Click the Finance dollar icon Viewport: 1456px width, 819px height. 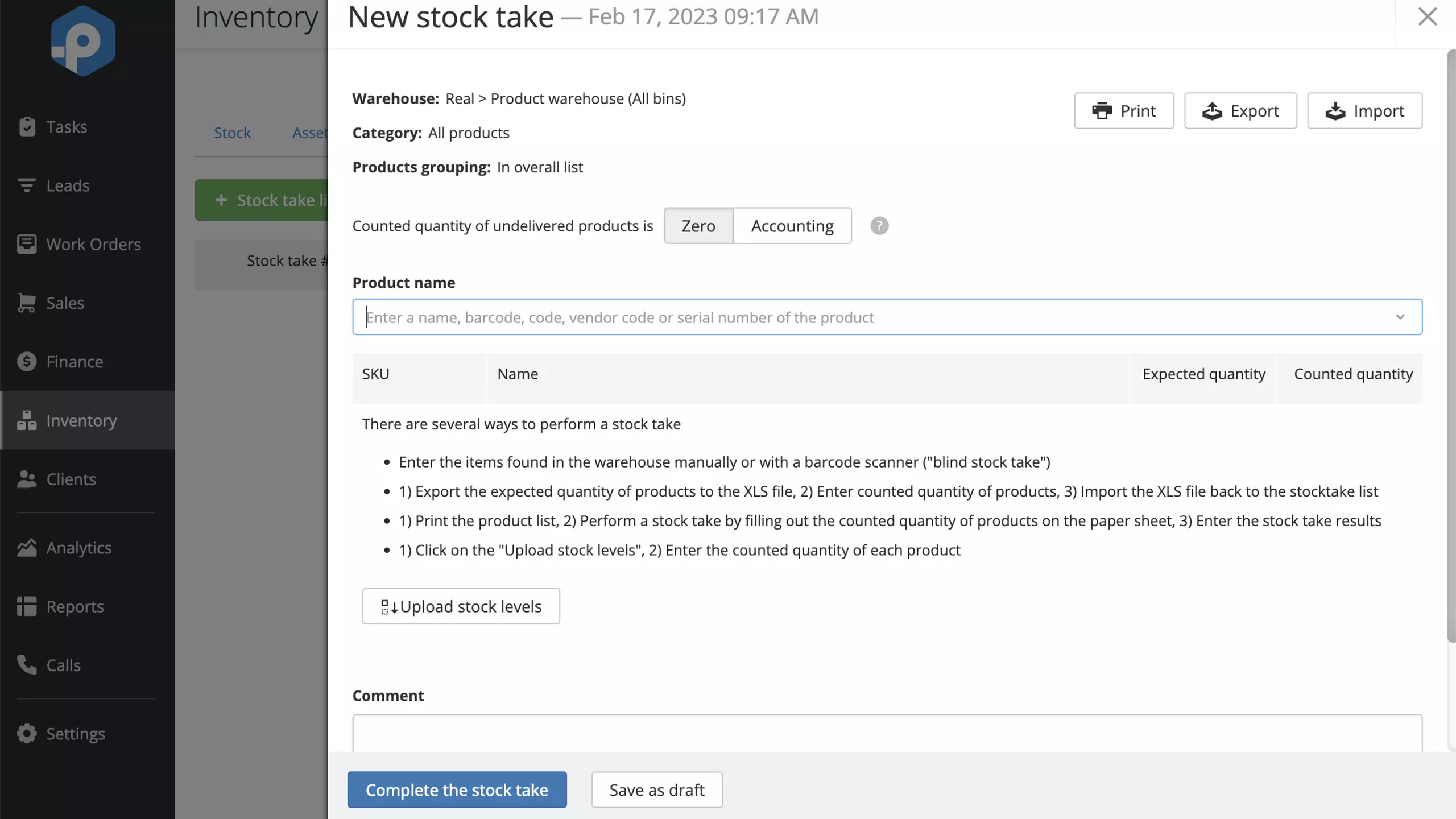[x=27, y=362]
